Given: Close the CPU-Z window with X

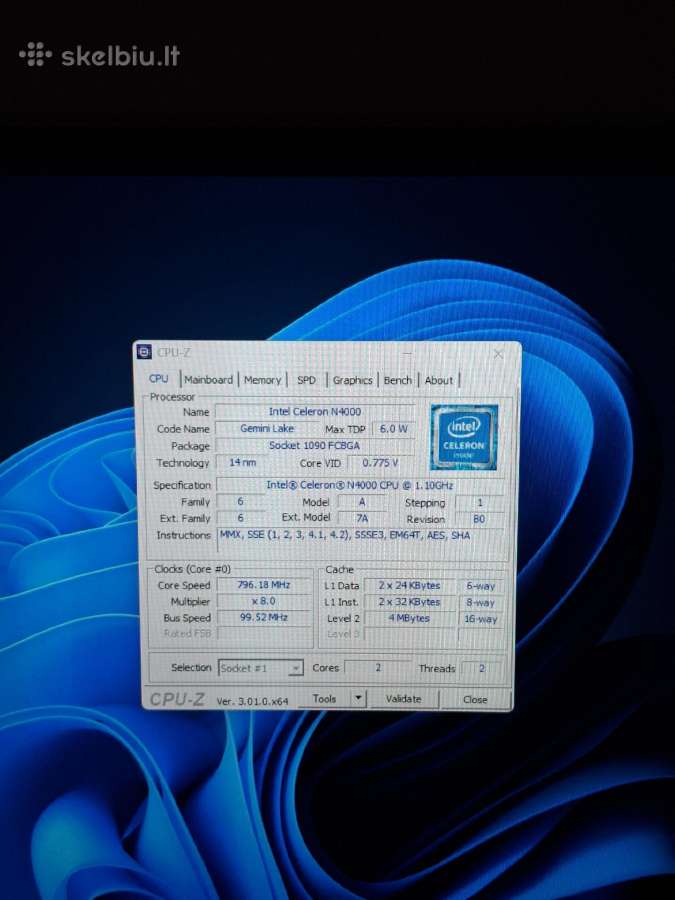Looking at the screenshot, I should (498, 354).
